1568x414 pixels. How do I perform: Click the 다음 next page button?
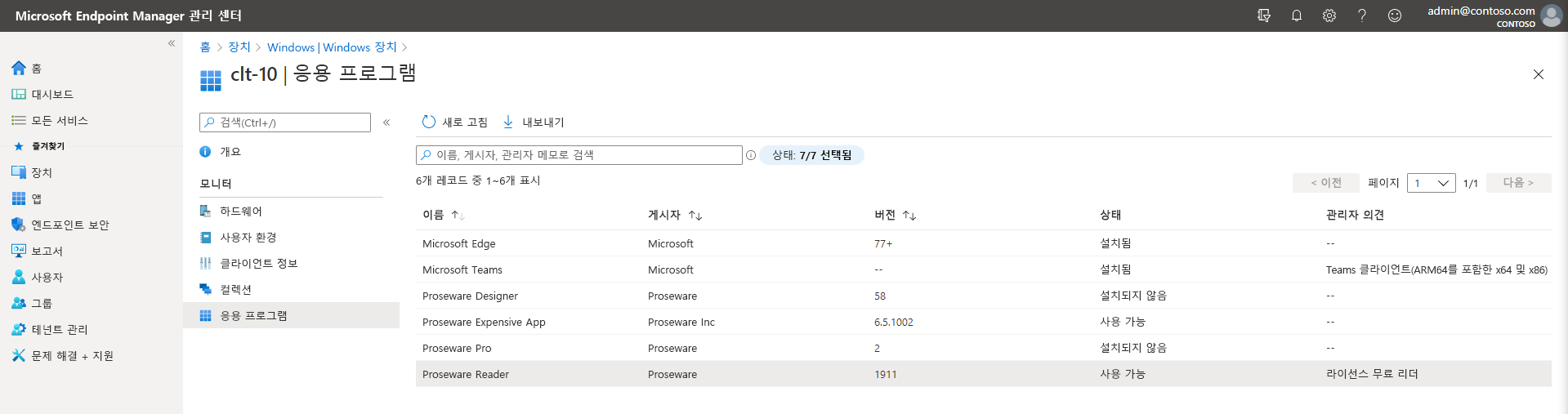click(1519, 183)
